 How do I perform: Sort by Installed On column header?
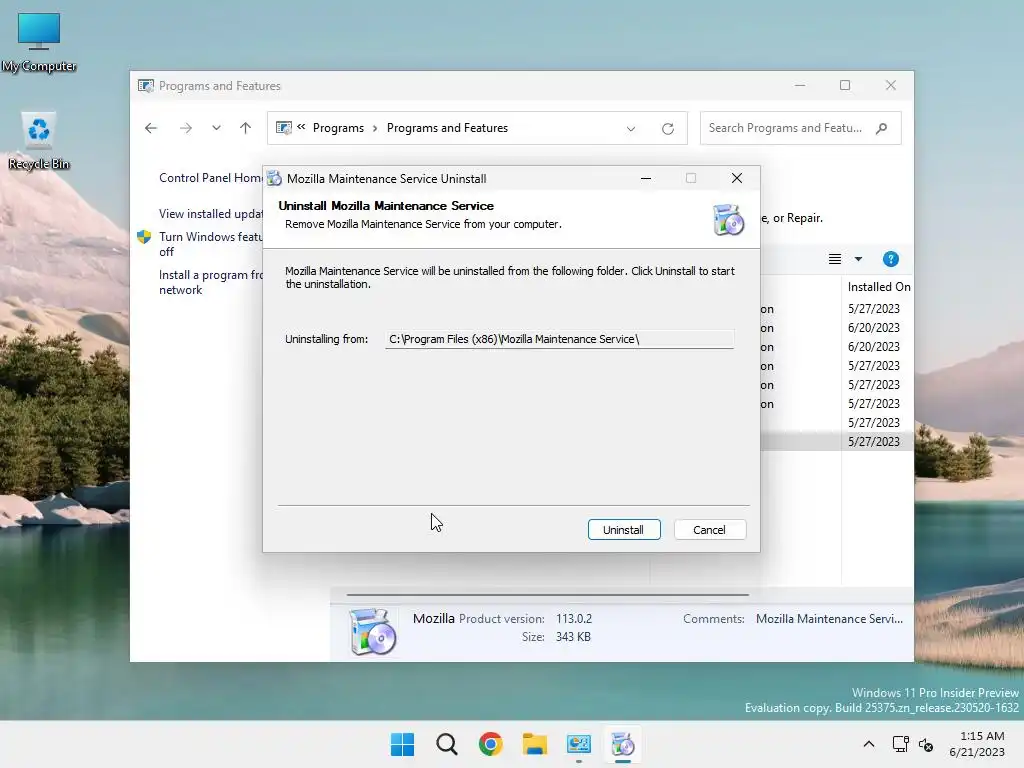[x=878, y=287]
